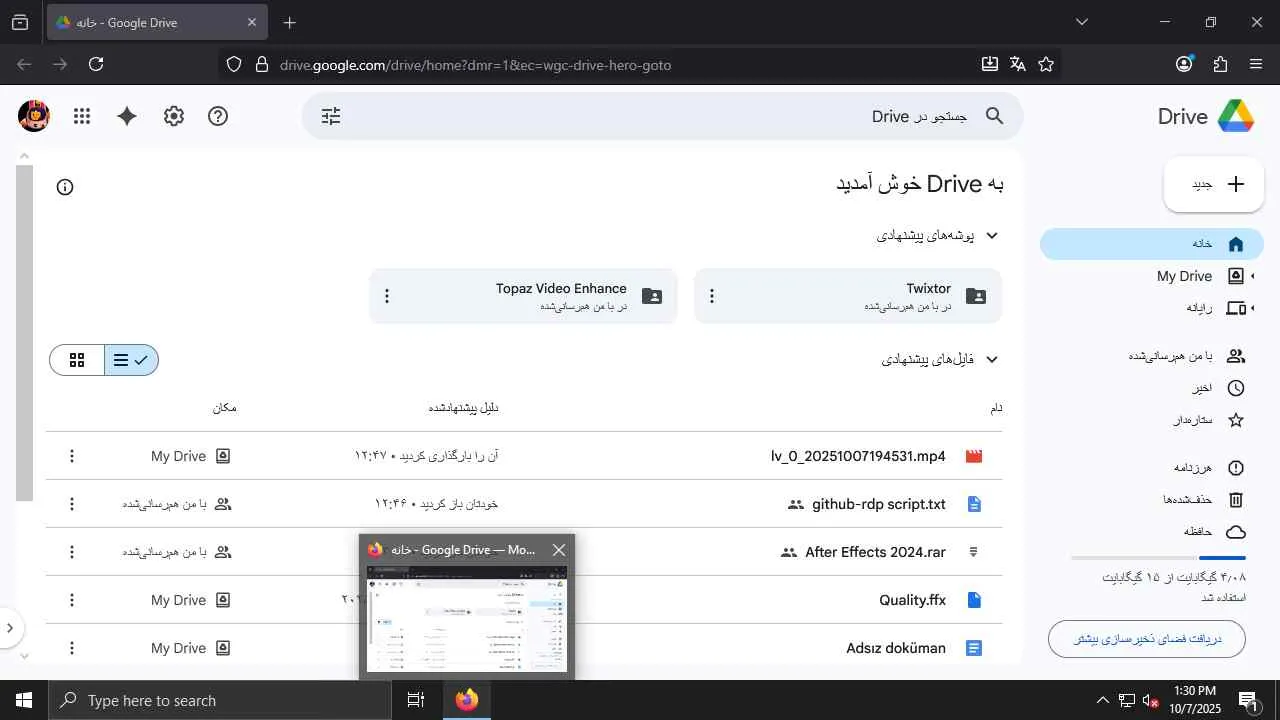Collapse the suggested files section

(x=992, y=360)
